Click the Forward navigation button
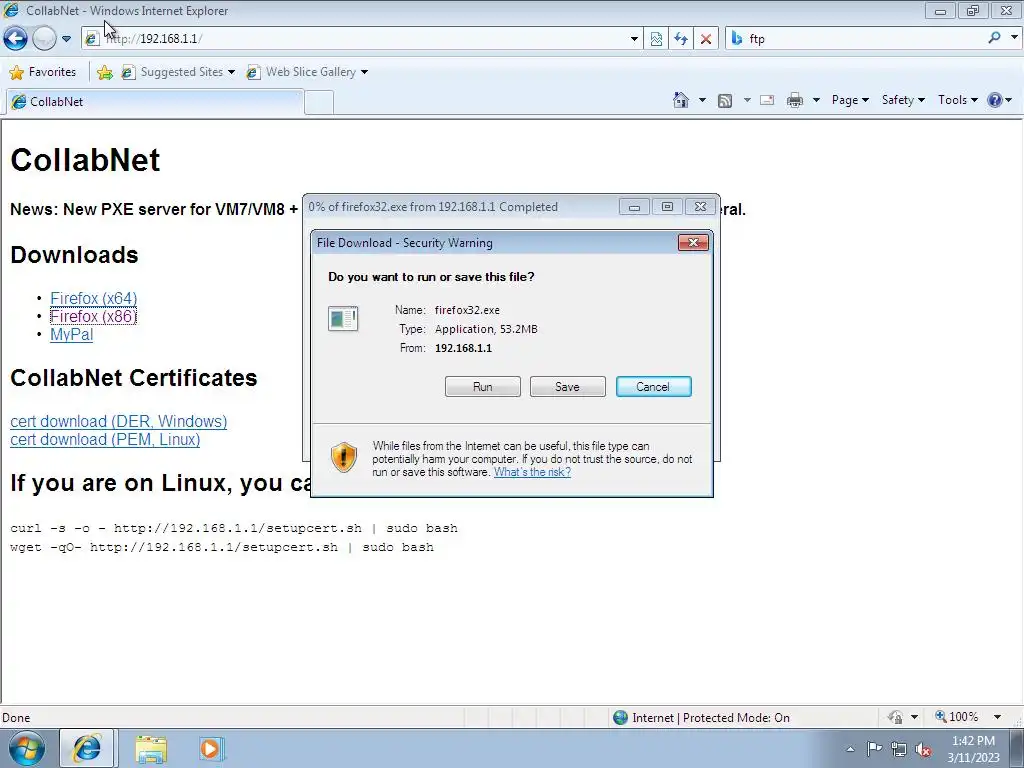Image resolution: width=1024 pixels, height=768 pixels. [44, 39]
